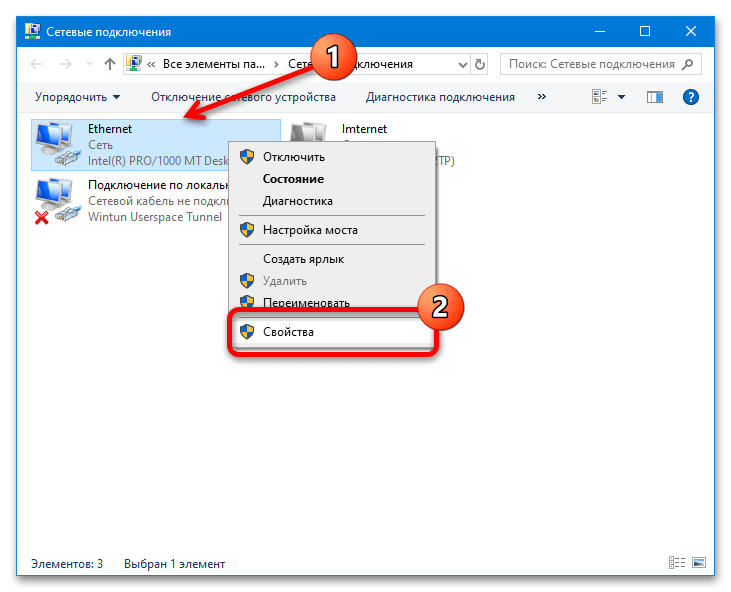Open the Упорядочить dropdown menu
The width and height of the screenshot is (731, 592).
point(77,97)
